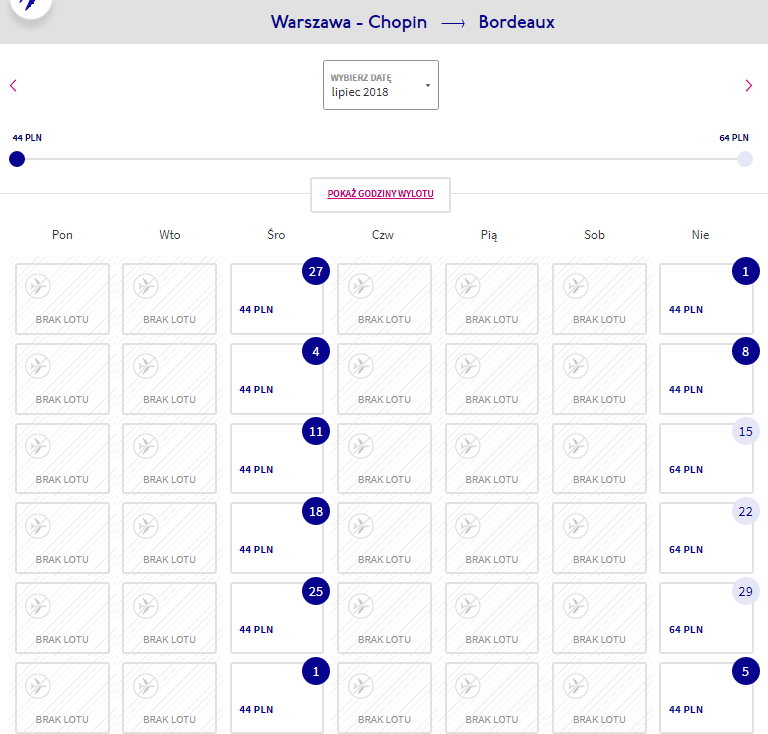This screenshot has height=734, width=768.
Task: Select Wednesday 1 August flight for 44 PLN
Action: tap(277, 699)
